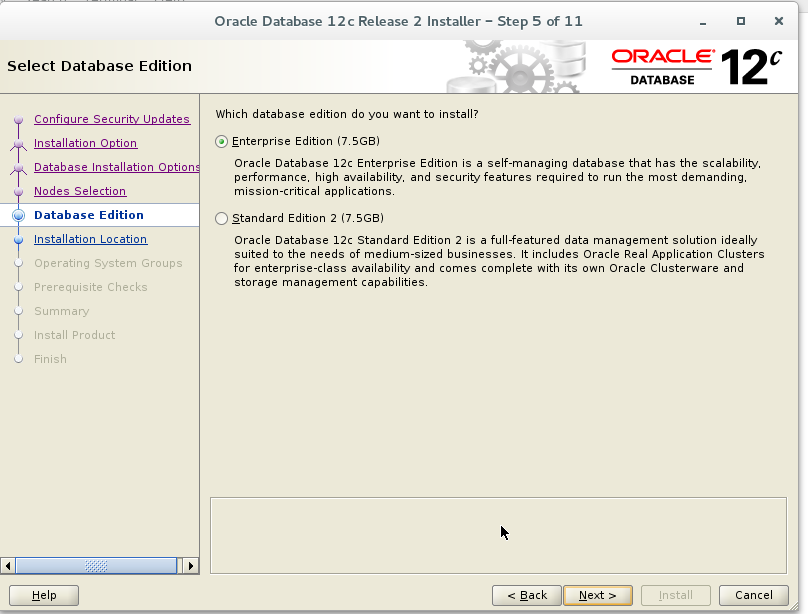
Task: Open the Installation Option step
Action: 85,143
